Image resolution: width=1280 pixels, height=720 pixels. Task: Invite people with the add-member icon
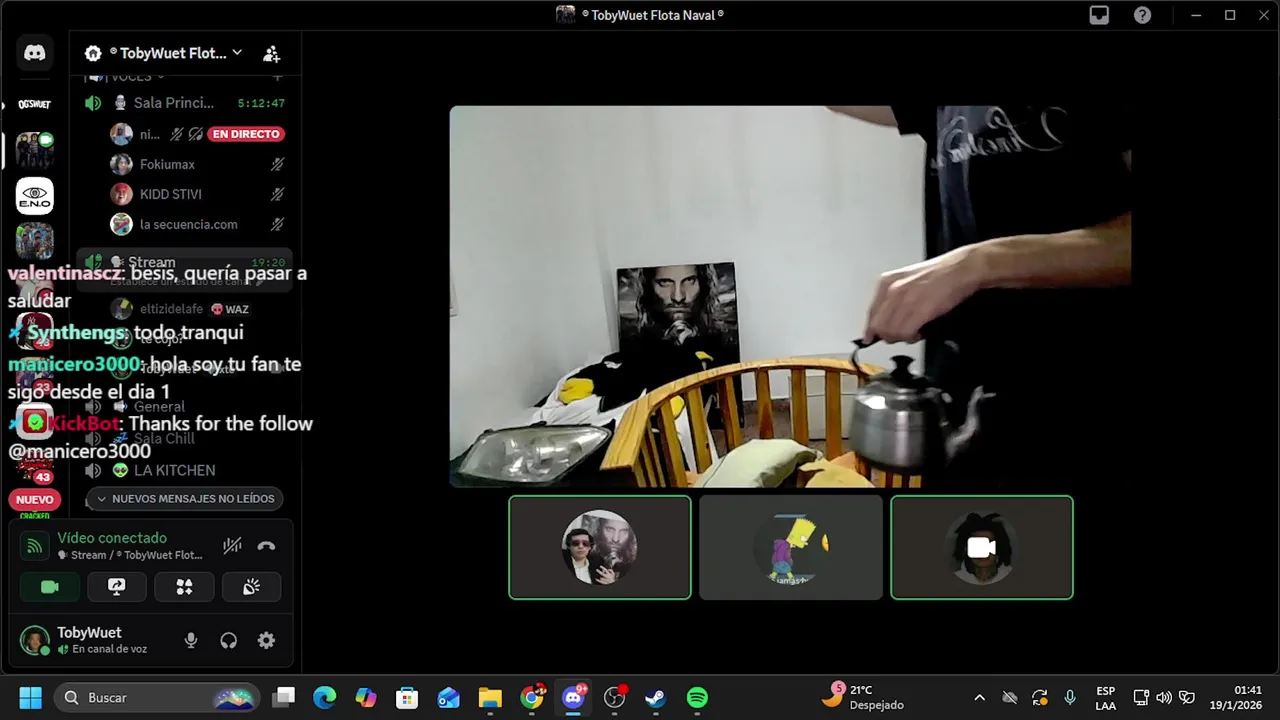(x=271, y=53)
